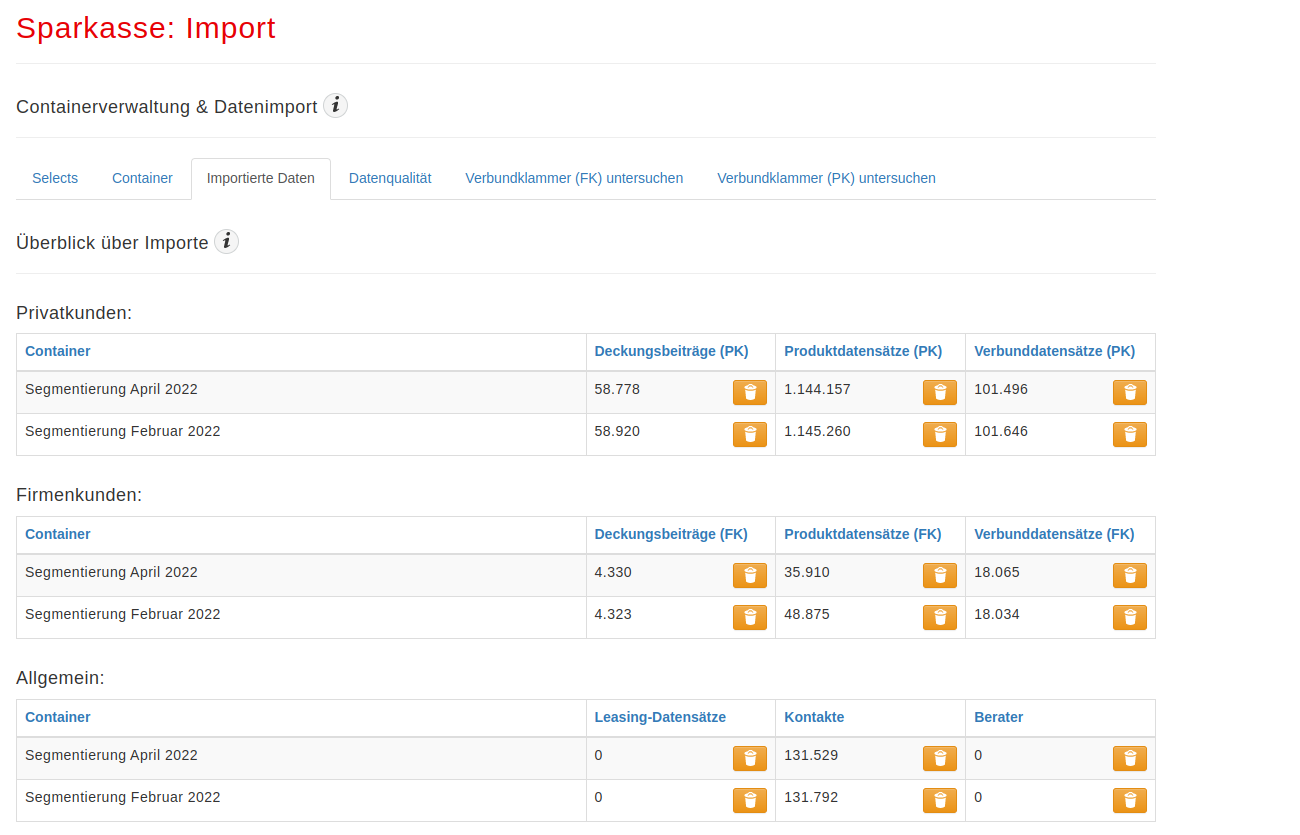Screen dimensions: 1300x835
Task: Open info icon beside Containerverwaltung & Datenimport
Action: click(x=335, y=105)
